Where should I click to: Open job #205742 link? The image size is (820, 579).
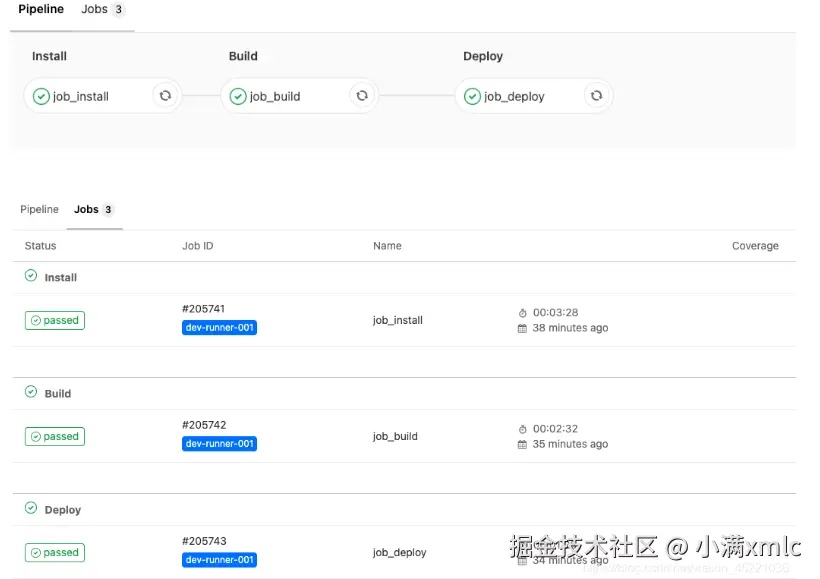pyautogui.click(x=204, y=425)
